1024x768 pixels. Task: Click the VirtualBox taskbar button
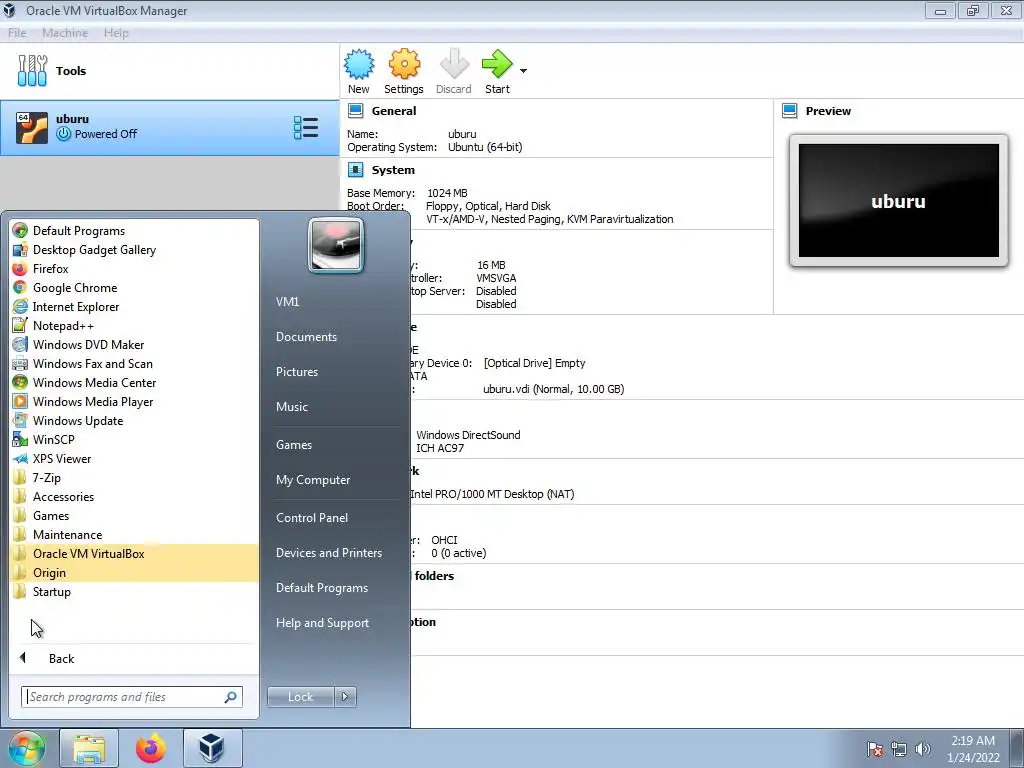click(x=212, y=748)
